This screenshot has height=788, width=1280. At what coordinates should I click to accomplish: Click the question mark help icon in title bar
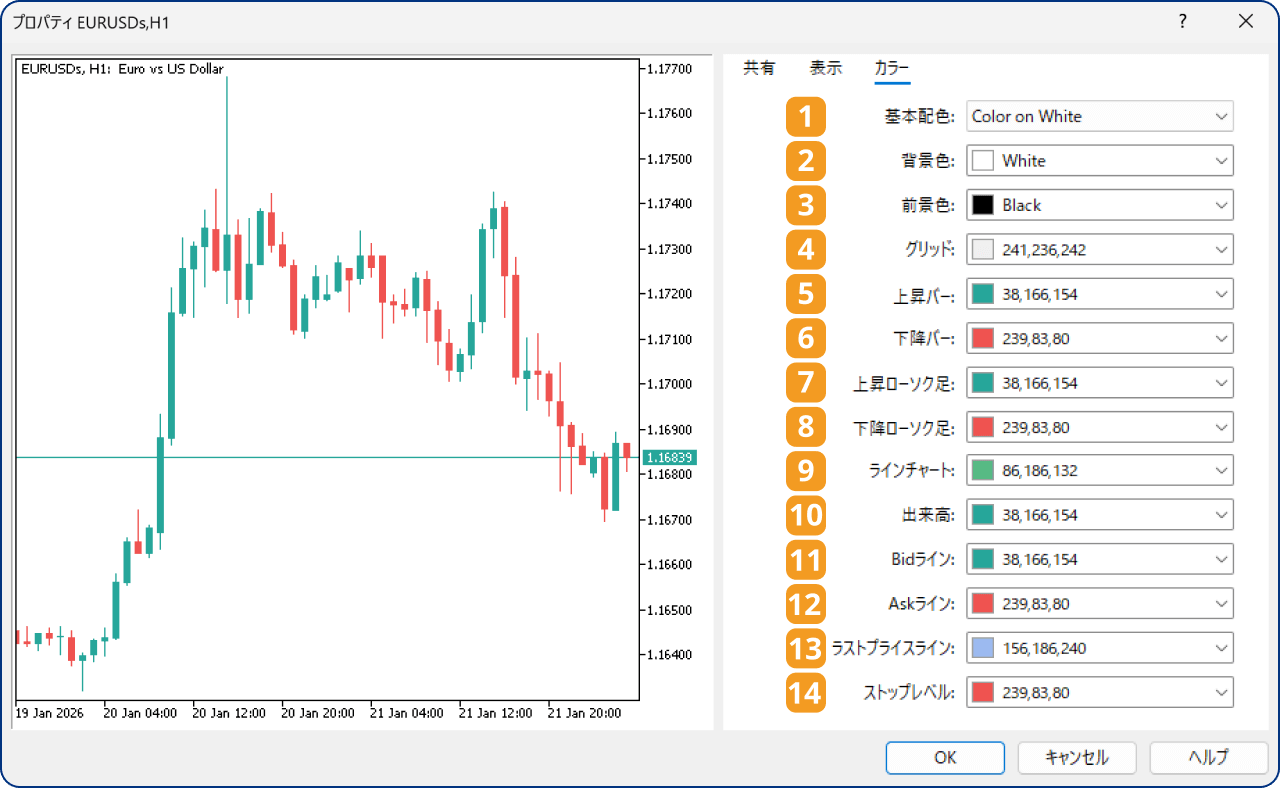1182,21
